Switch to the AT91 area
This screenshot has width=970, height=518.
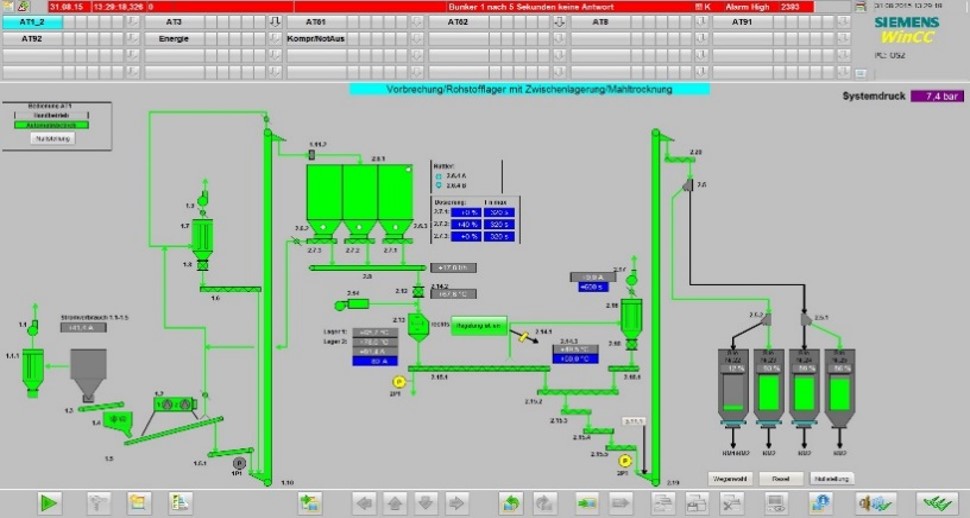pyautogui.click(x=742, y=22)
